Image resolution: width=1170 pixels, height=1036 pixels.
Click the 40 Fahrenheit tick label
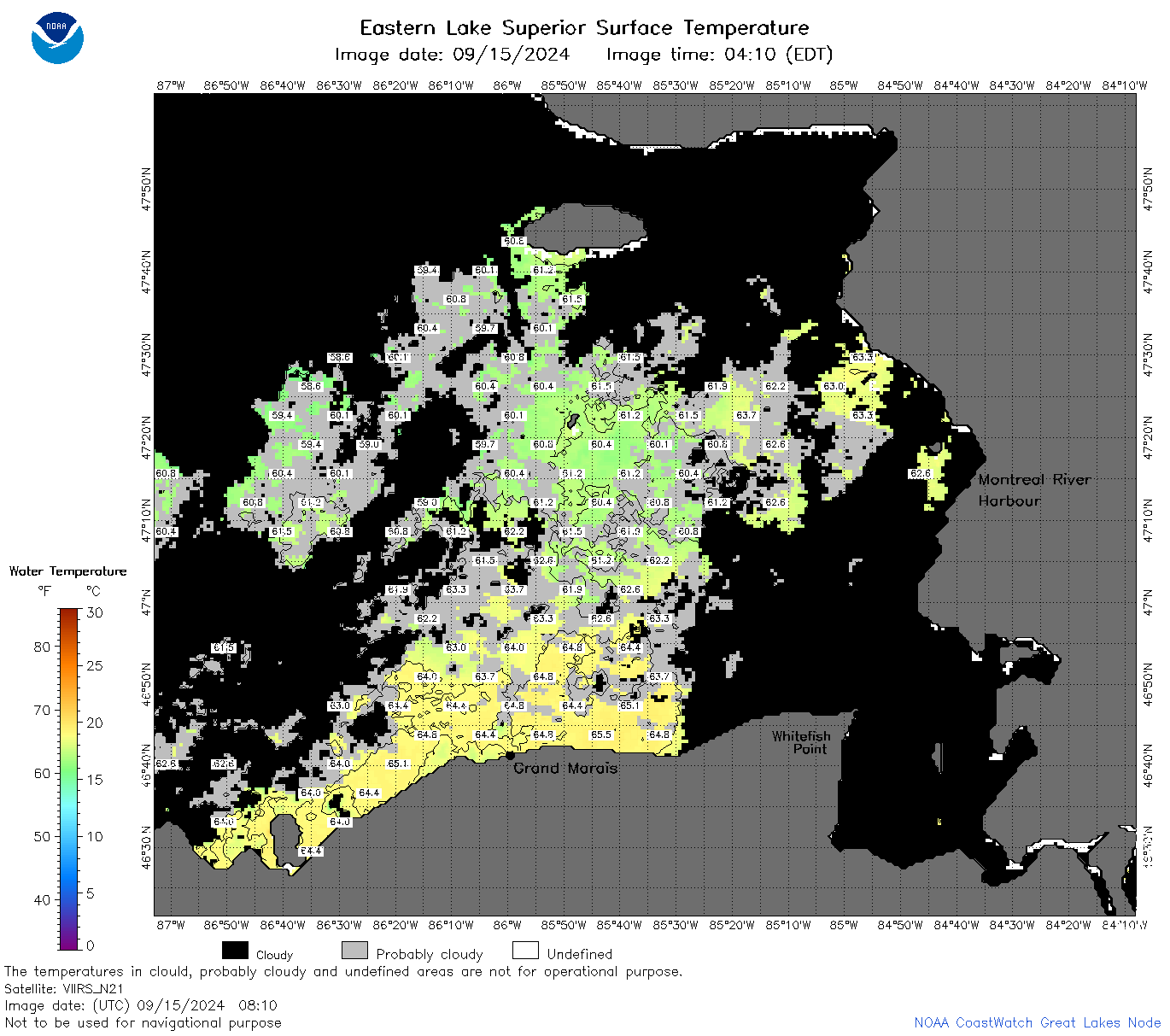tap(42, 899)
